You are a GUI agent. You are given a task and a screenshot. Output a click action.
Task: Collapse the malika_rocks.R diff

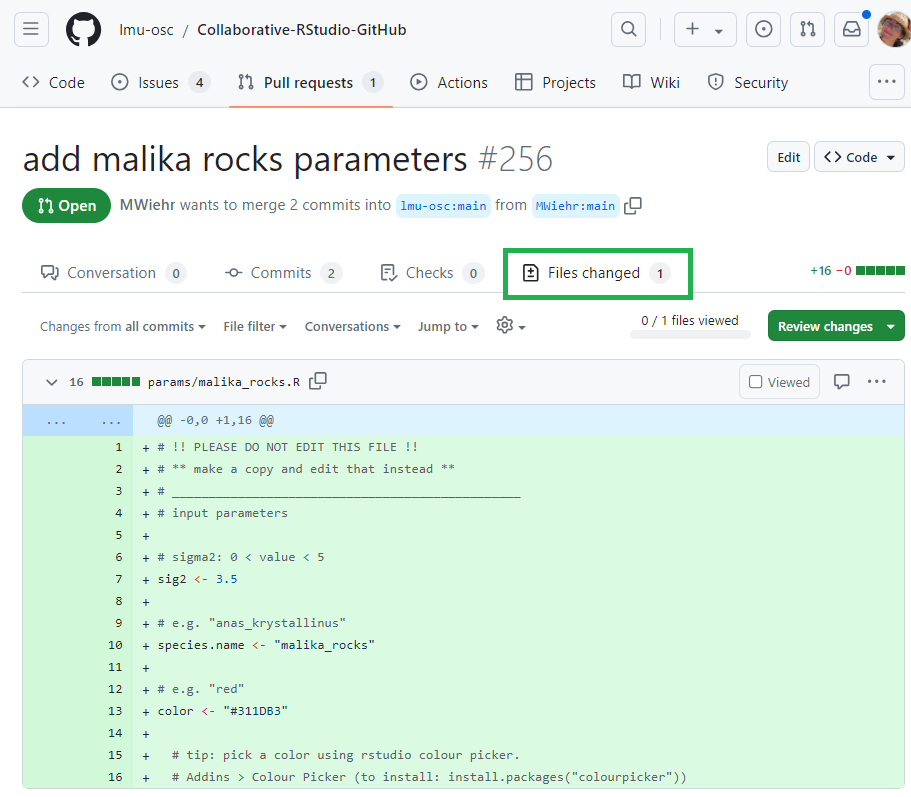(x=51, y=381)
